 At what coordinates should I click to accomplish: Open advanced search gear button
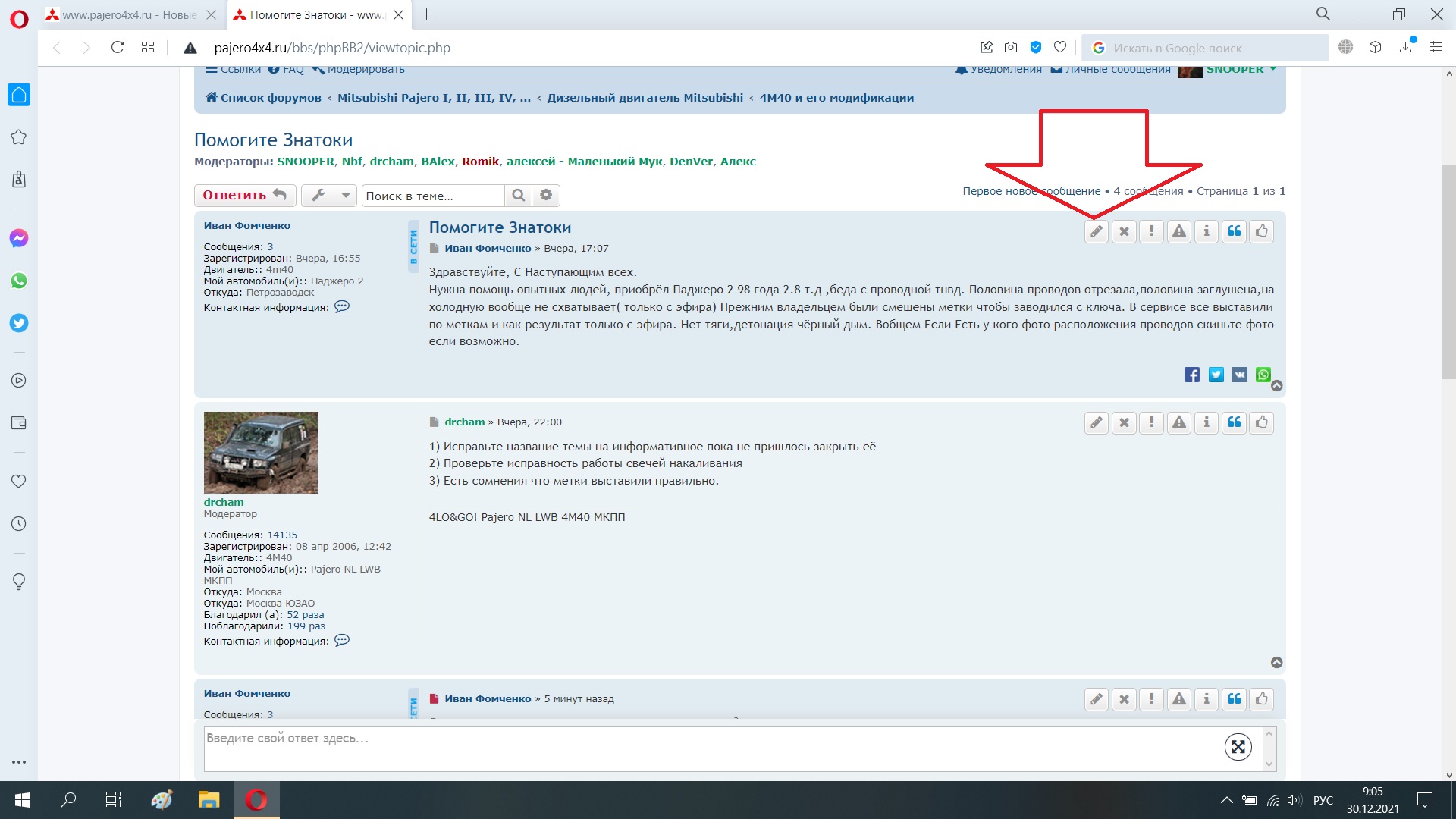point(546,196)
